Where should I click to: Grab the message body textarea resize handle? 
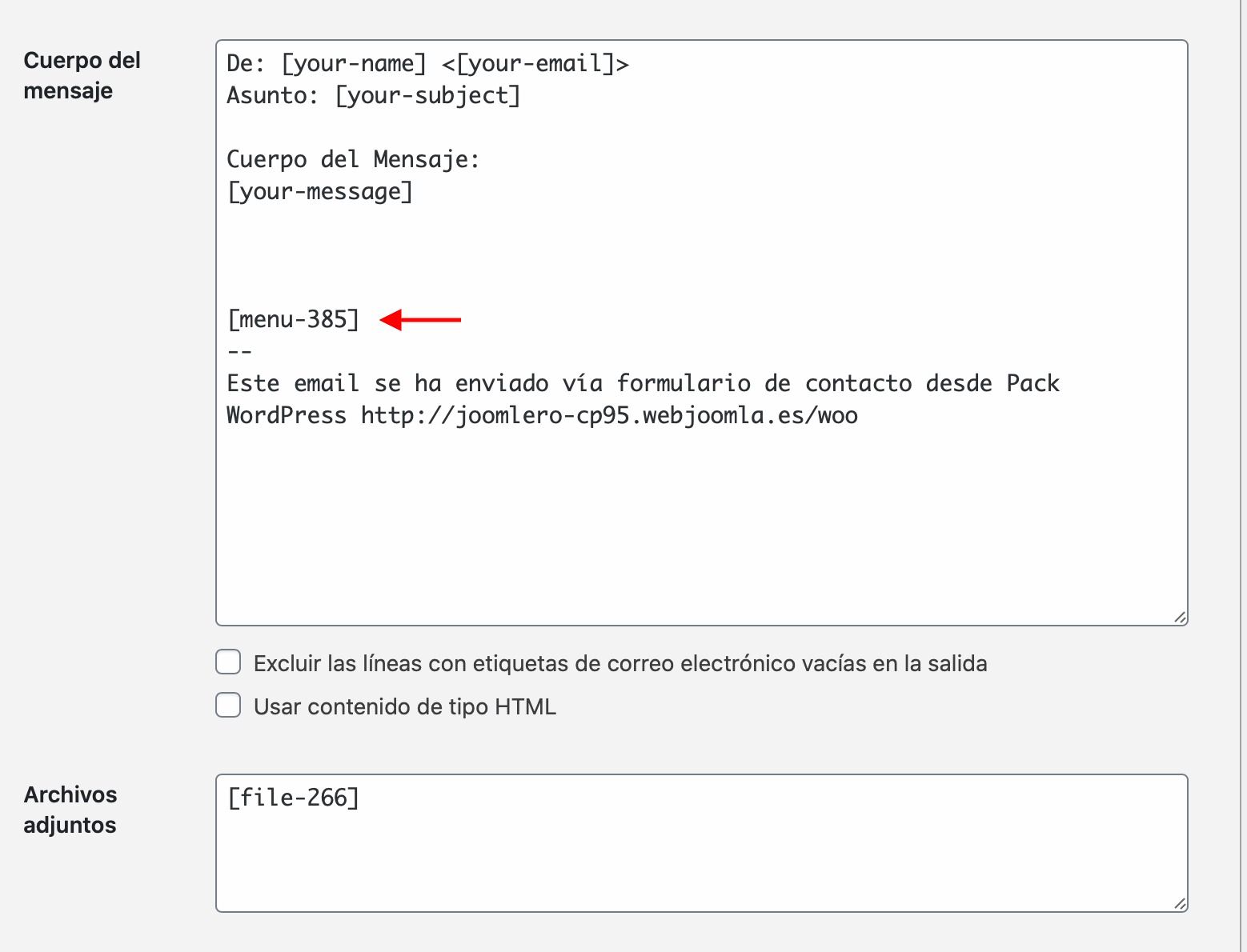pyautogui.click(x=1180, y=618)
